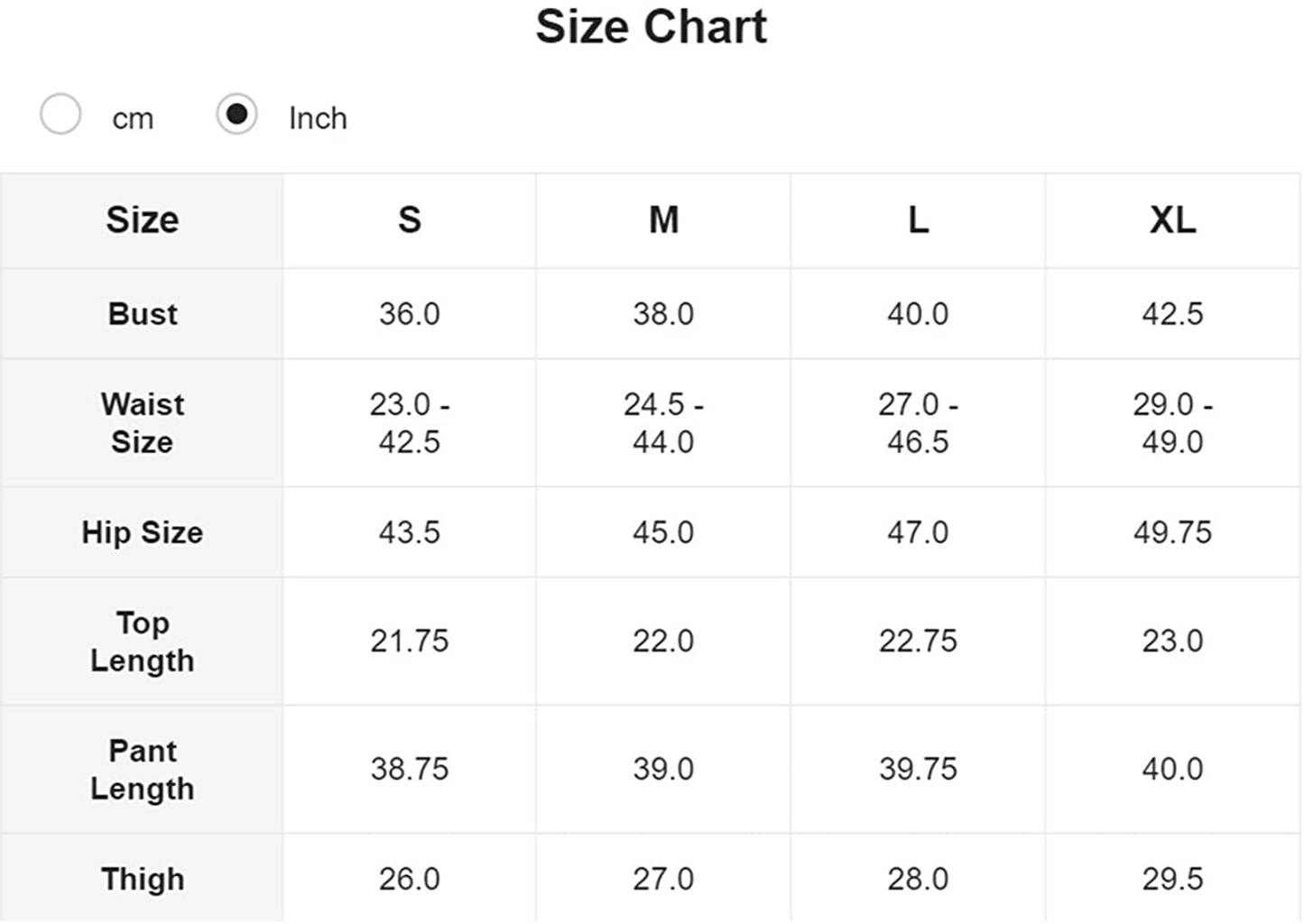Click the 22.75 top length for L

point(918,642)
